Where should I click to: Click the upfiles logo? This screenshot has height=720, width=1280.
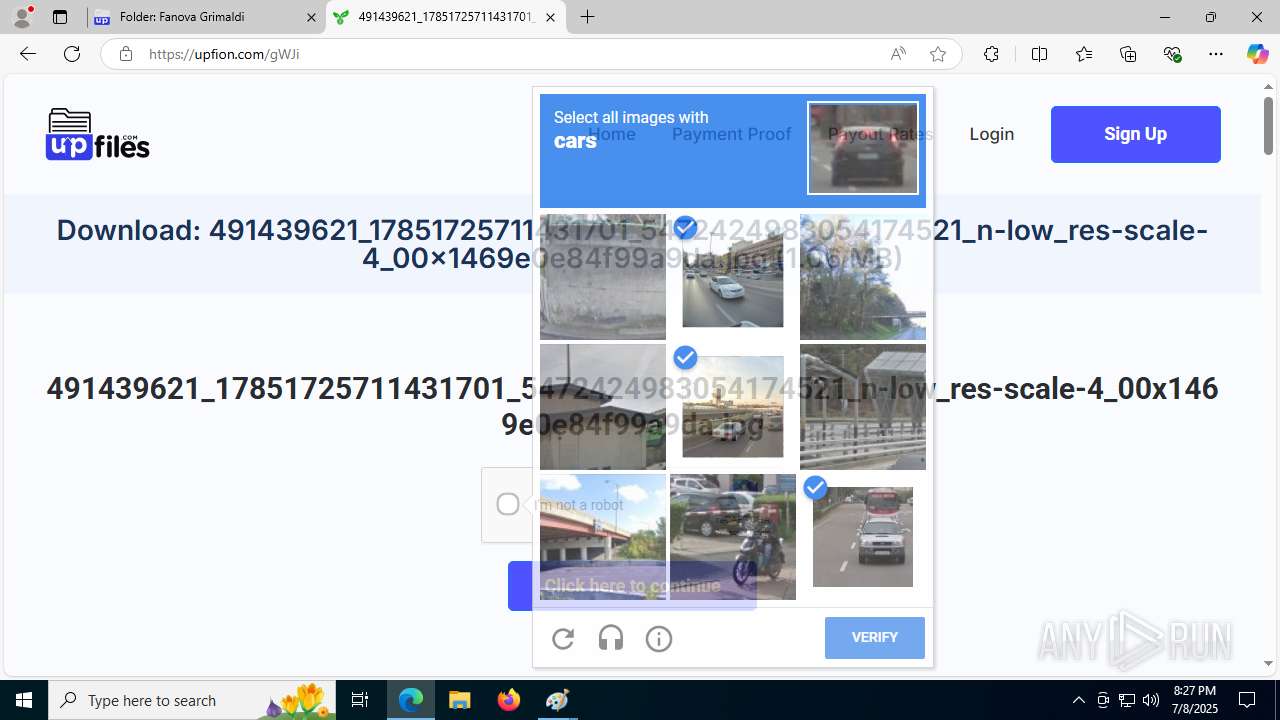97,134
